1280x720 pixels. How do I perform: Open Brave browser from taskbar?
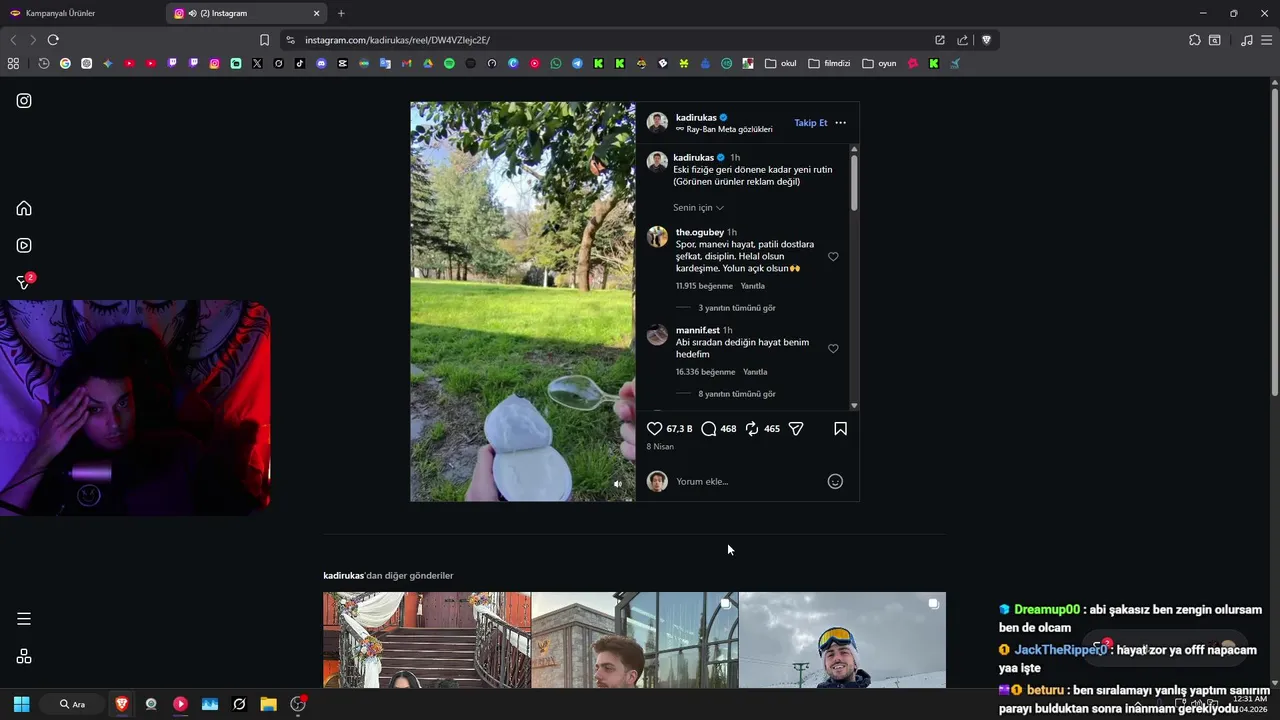[x=122, y=704]
